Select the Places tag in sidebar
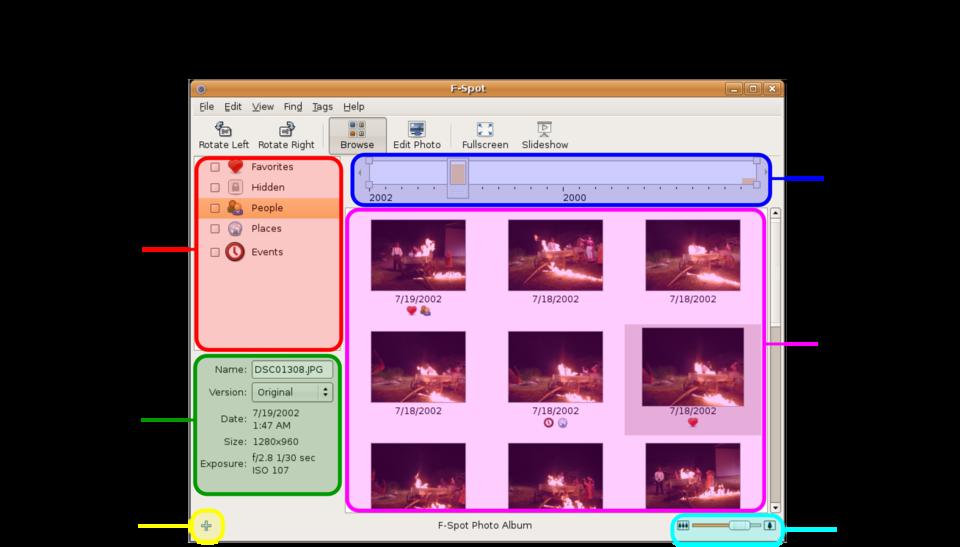This screenshot has width=960, height=547. [266, 229]
